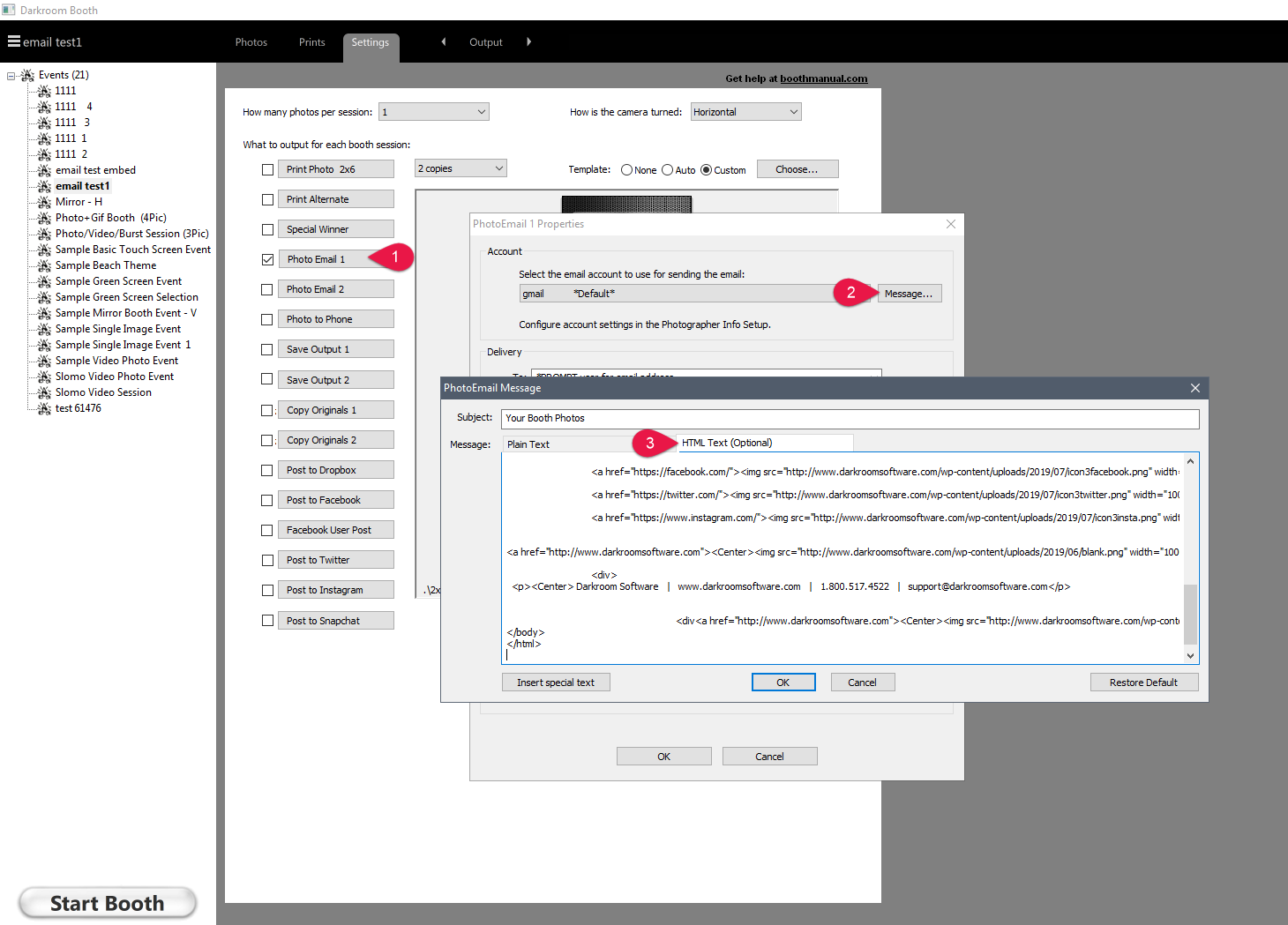Select 'Sample Green Screen Event' in tree

coord(118,281)
